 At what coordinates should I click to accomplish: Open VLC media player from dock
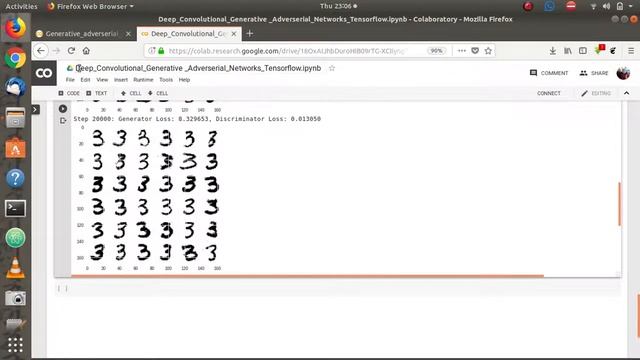coord(16,268)
